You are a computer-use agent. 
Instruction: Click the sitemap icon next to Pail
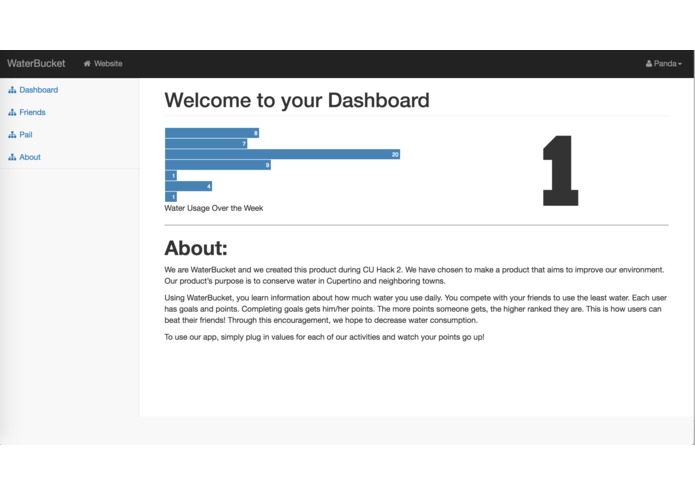coord(12,135)
